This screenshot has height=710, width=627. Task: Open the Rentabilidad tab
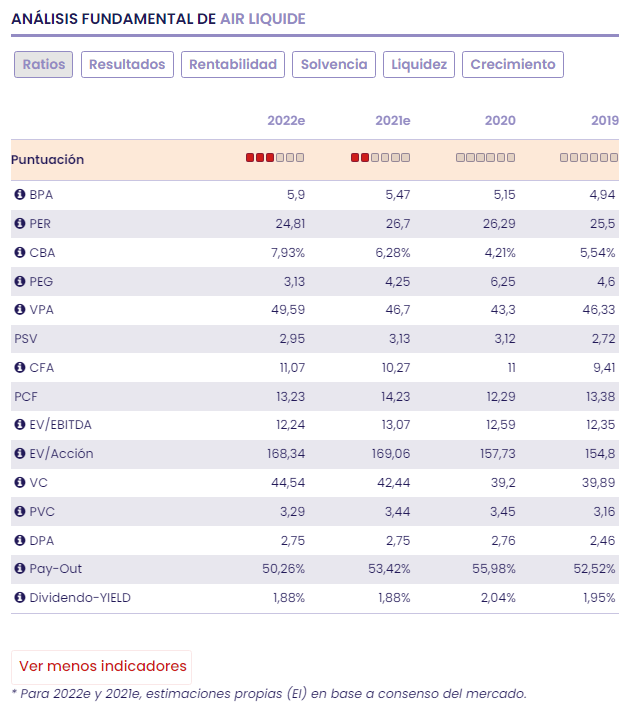coord(233,65)
